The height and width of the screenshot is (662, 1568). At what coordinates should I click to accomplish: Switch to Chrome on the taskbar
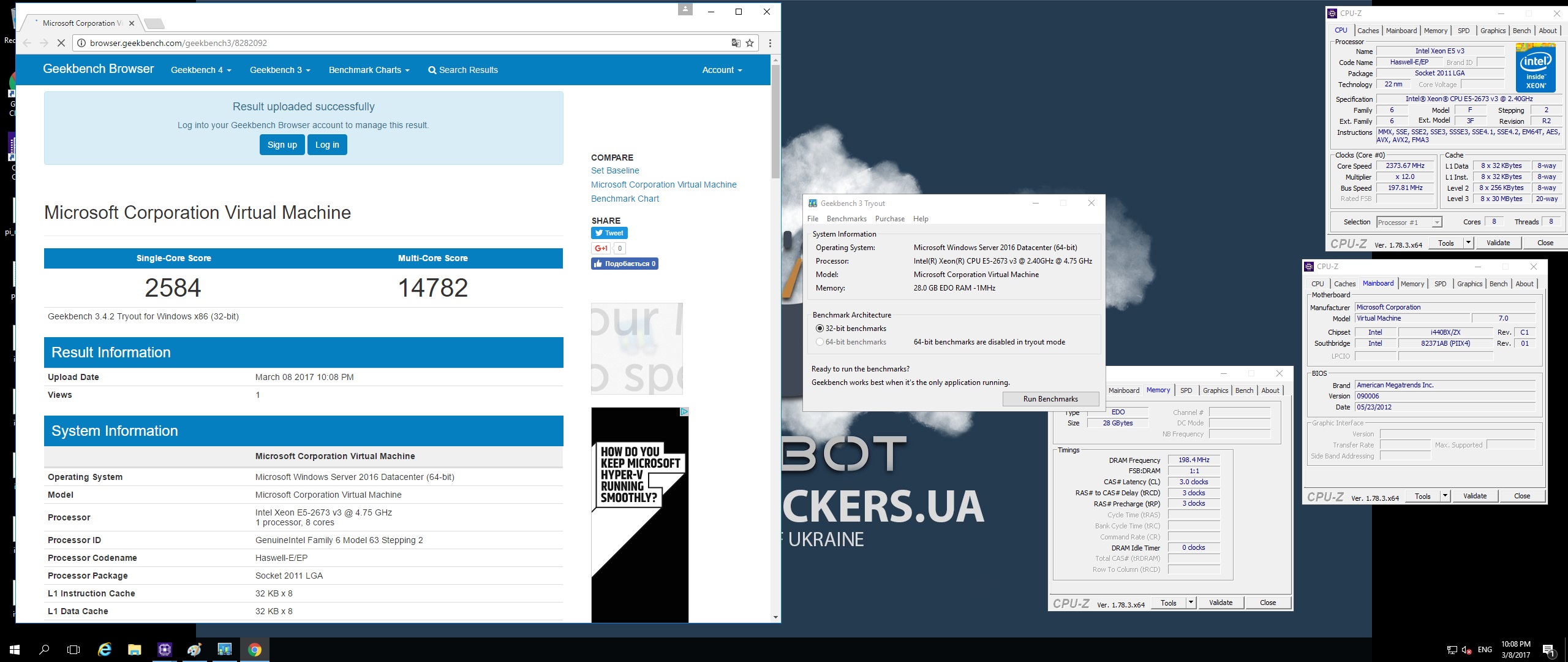[x=255, y=650]
